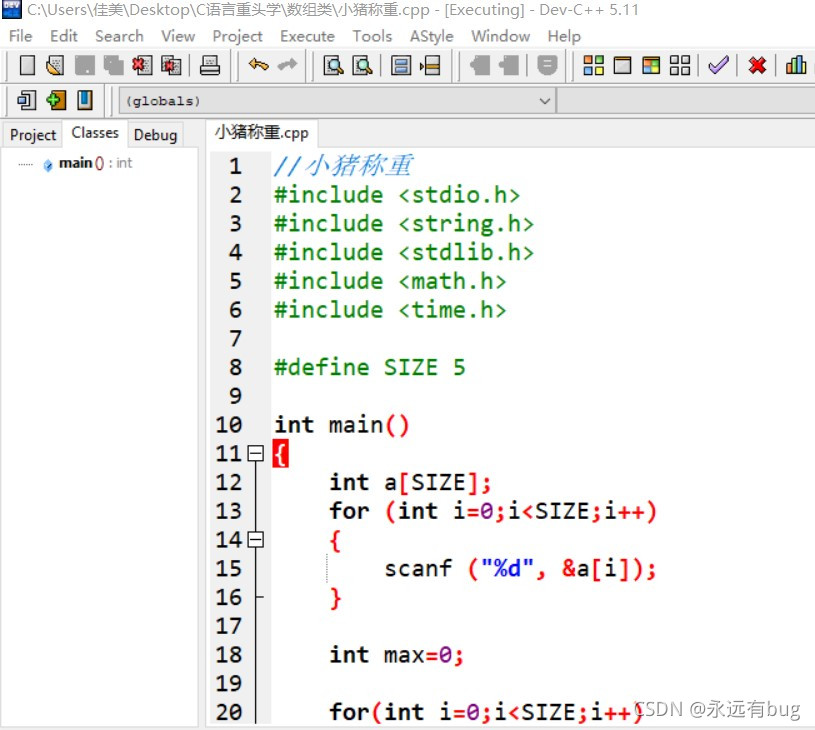Click the '#include <stdio.h>' code line

pyautogui.click(x=397, y=195)
